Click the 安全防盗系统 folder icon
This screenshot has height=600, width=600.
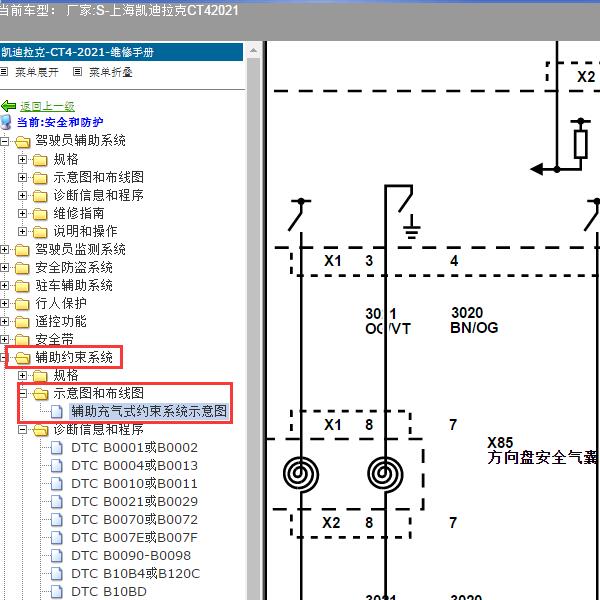pos(22,268)
